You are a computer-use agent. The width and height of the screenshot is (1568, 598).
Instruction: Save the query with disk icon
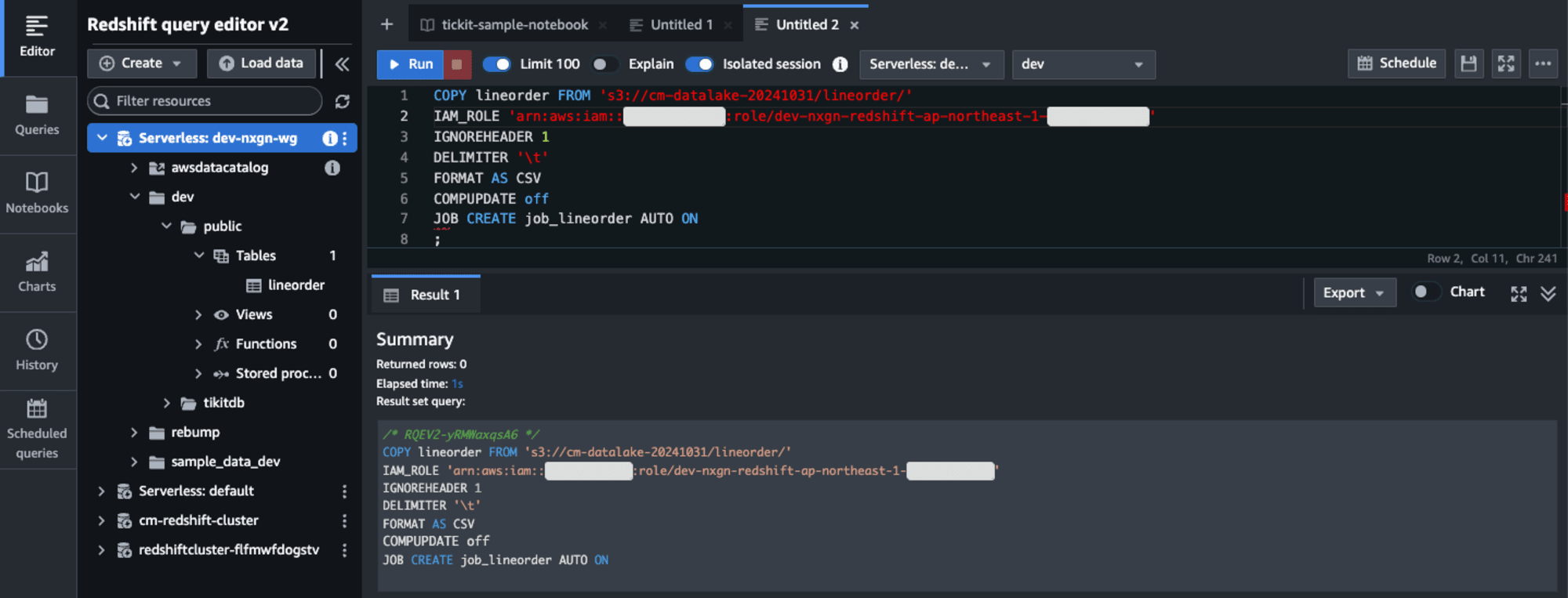1468,63
